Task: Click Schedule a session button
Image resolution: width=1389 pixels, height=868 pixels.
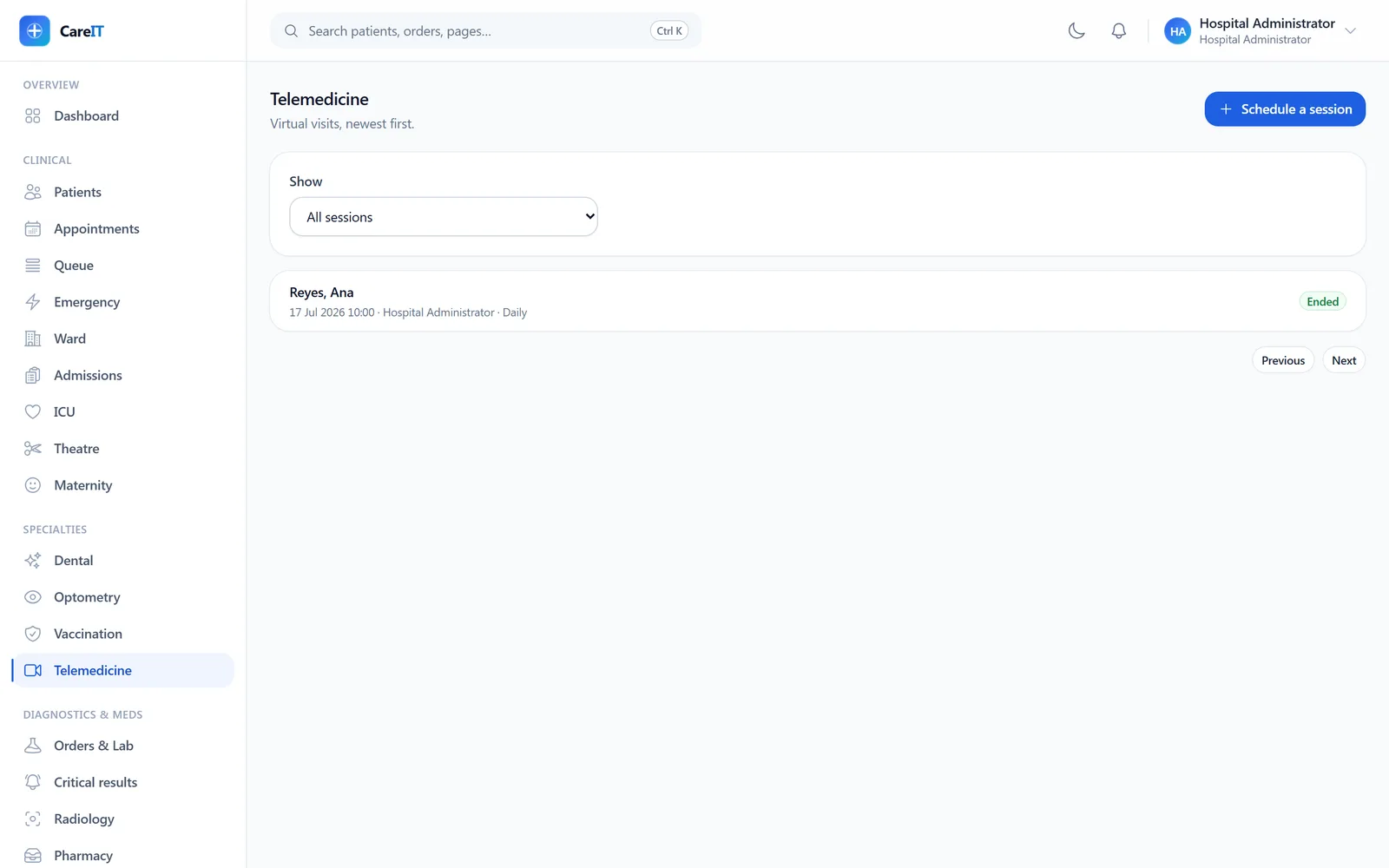Action: [x=1285, y=109]
